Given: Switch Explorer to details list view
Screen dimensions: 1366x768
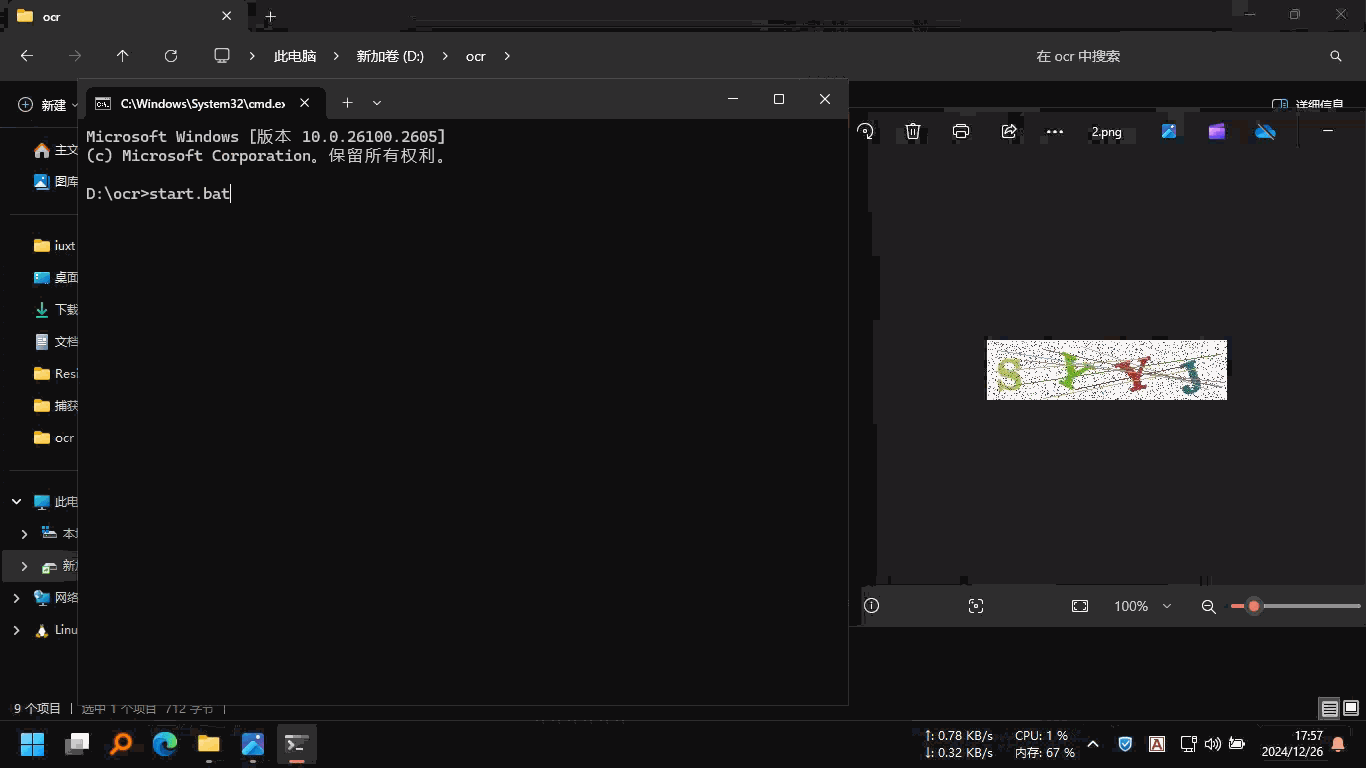Looking at the screenshot, I should tap(1329, 709).
